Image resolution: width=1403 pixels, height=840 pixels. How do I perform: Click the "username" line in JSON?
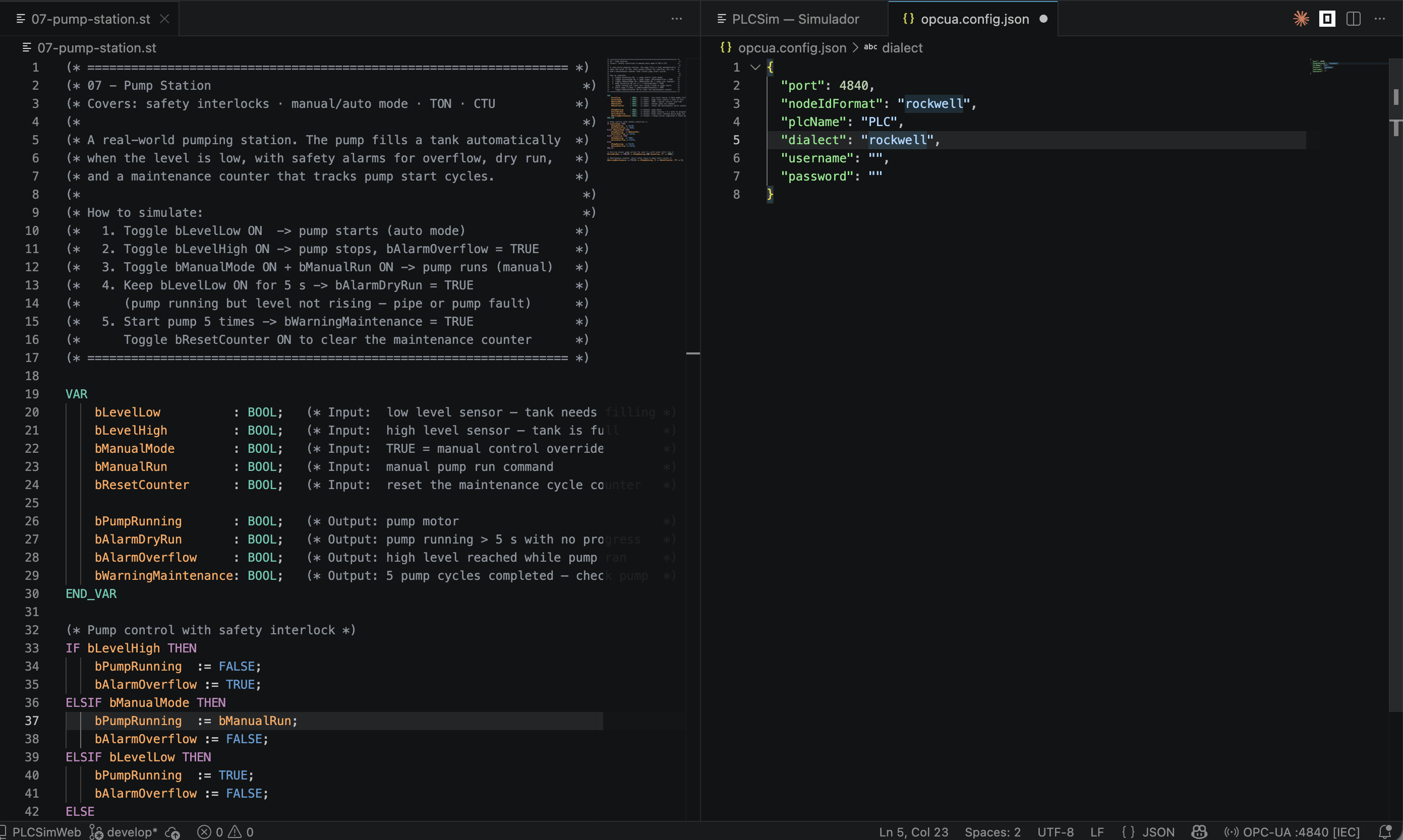point(835,158)
